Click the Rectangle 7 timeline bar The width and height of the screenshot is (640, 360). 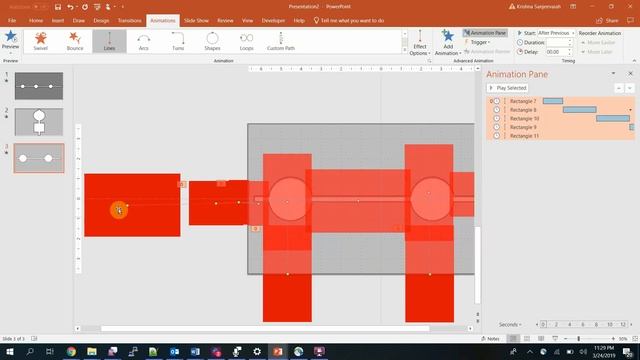coord(553,101)
